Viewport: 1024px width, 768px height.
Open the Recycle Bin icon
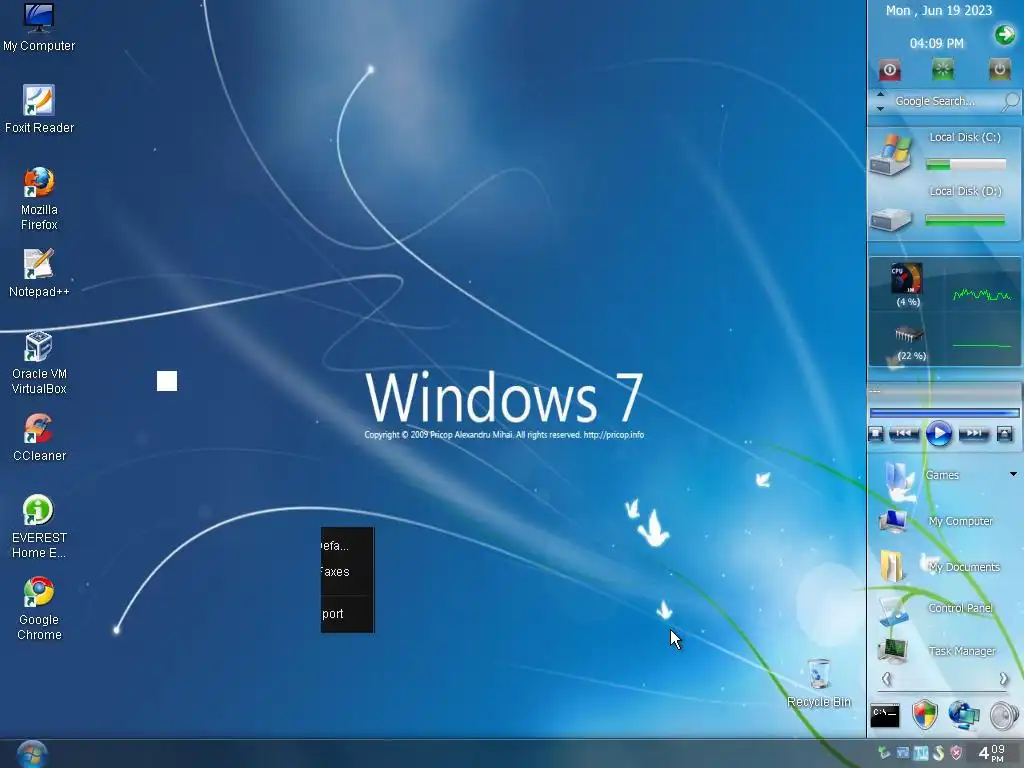point(819,683)
